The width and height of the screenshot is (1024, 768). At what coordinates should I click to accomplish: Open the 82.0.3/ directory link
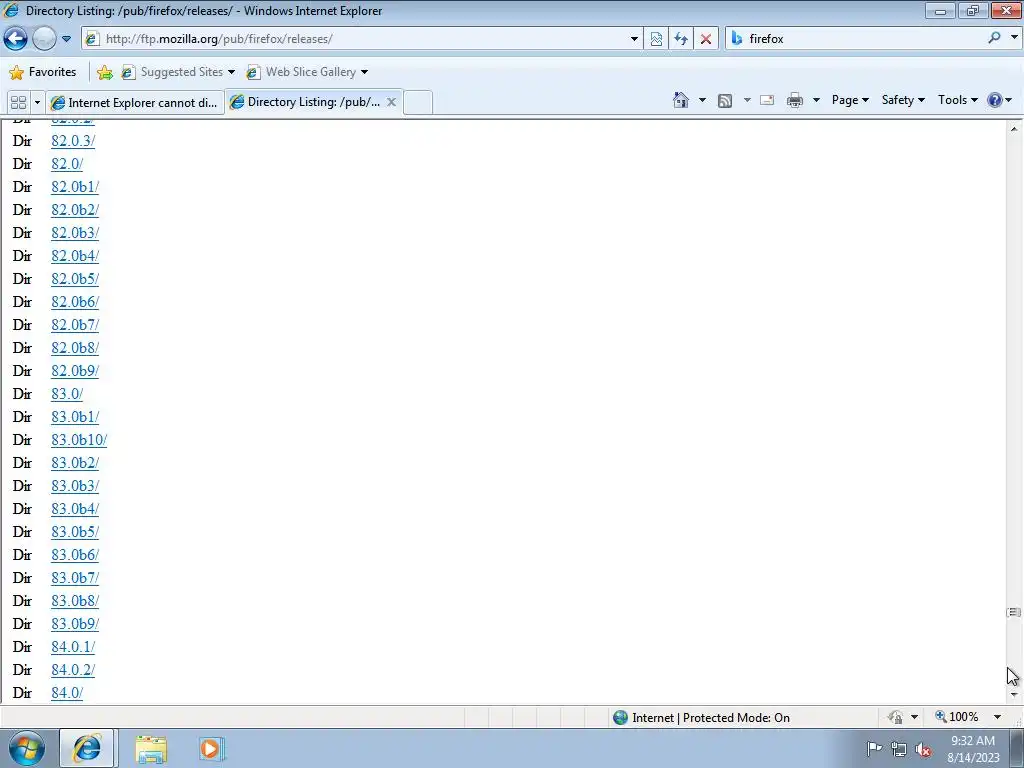coord(73,140)
